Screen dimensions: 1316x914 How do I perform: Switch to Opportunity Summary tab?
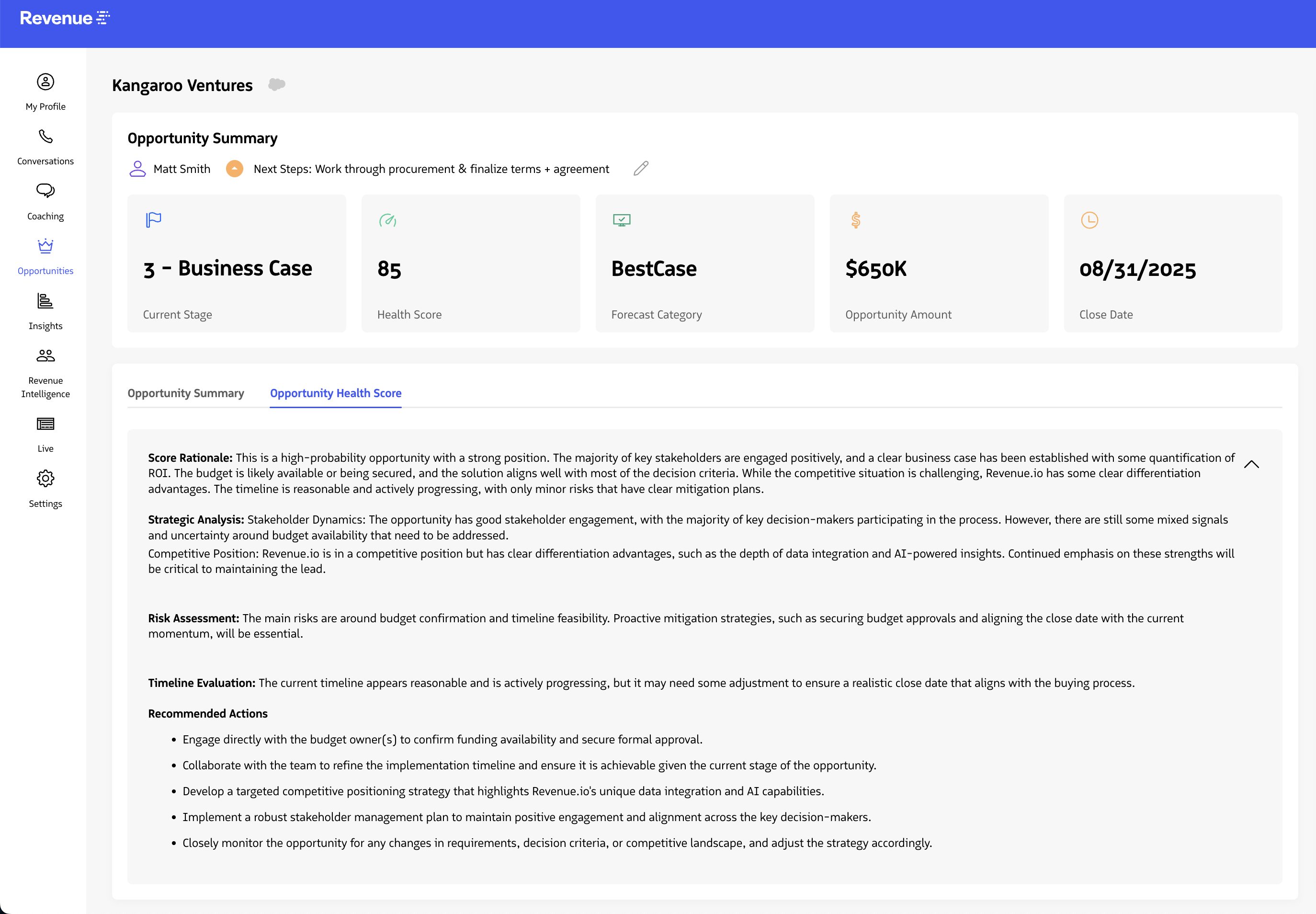(185, 393)
